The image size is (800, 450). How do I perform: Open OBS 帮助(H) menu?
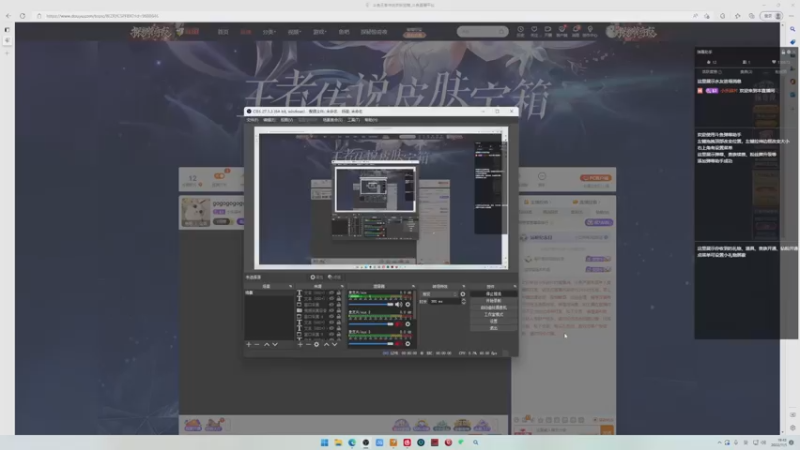pyautogui.click(x=371, y=120)
